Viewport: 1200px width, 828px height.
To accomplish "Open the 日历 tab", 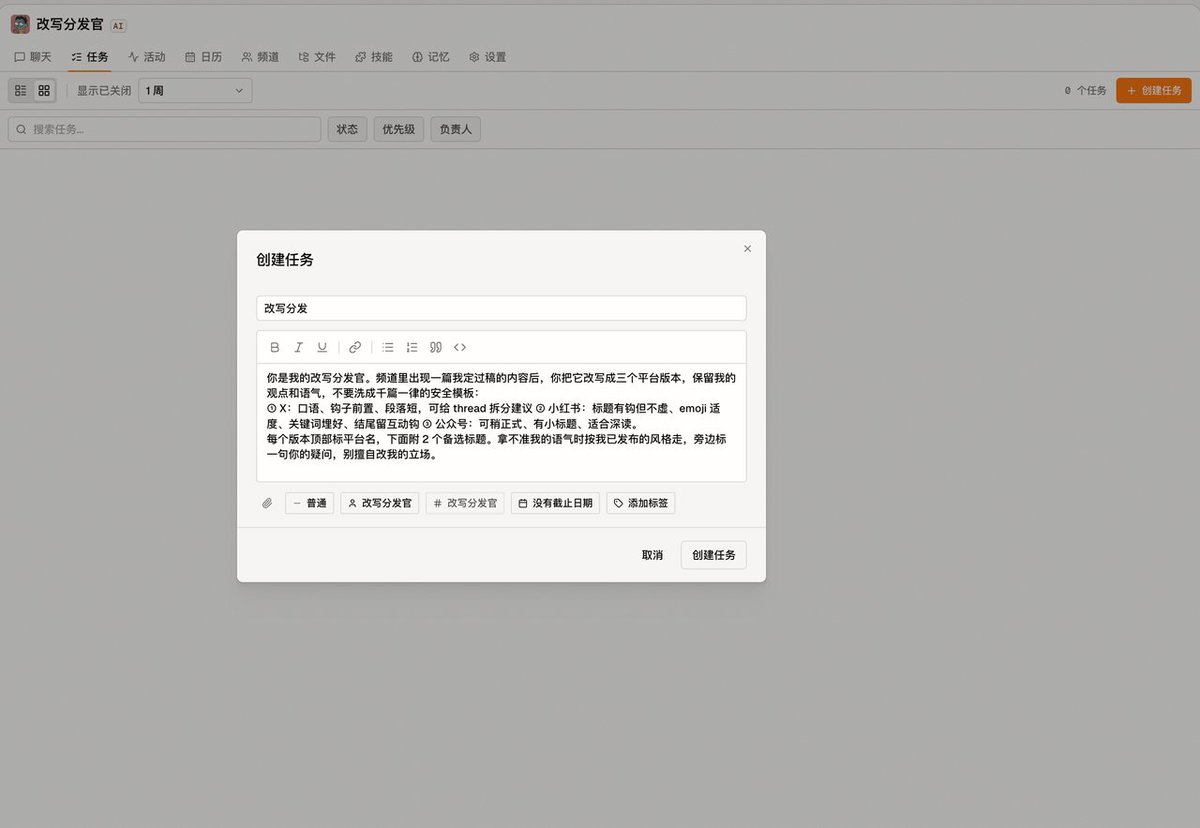I will point(204,57).
